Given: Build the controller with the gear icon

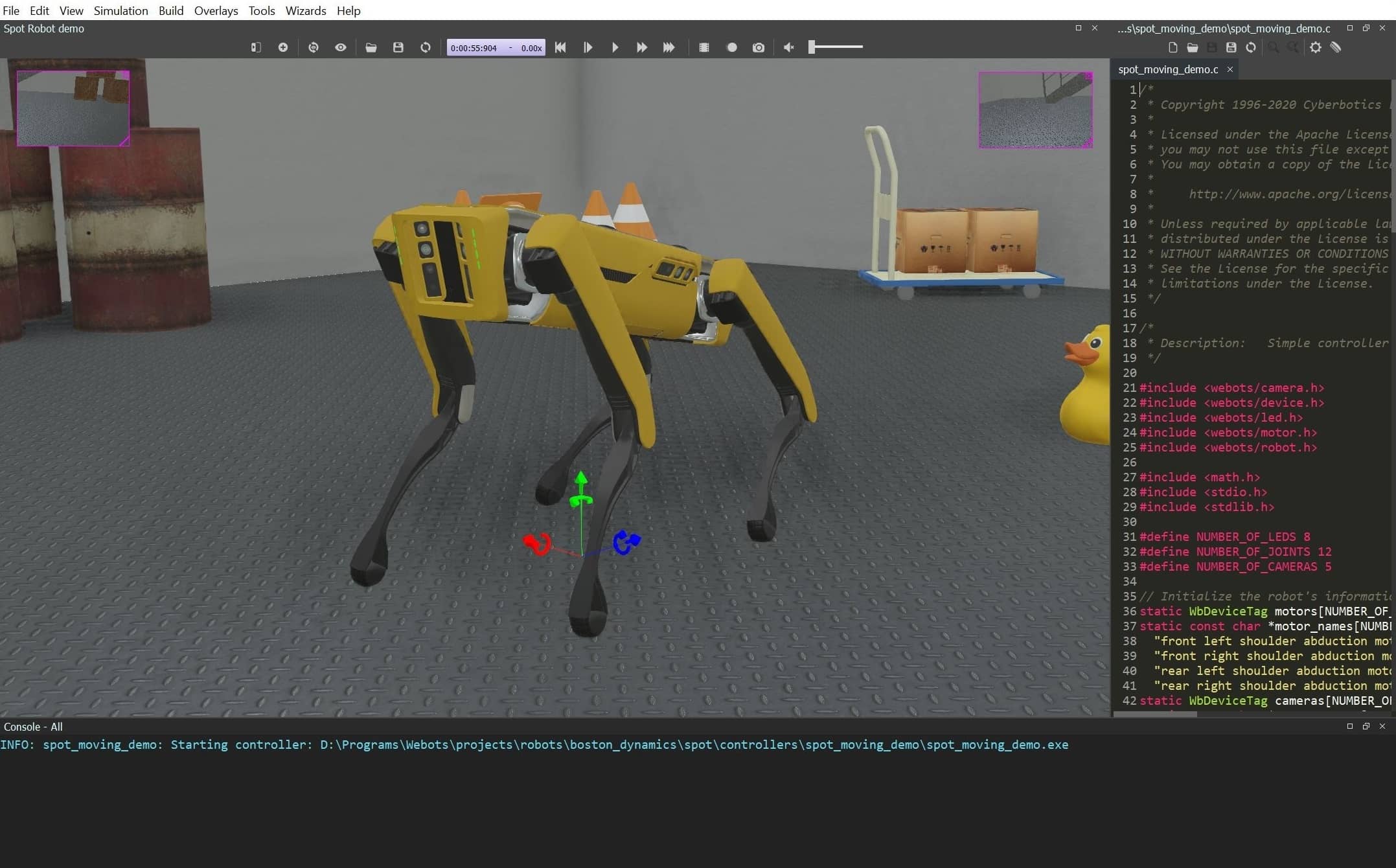Looking at the screenshot, I should (x=1316, y=47).
